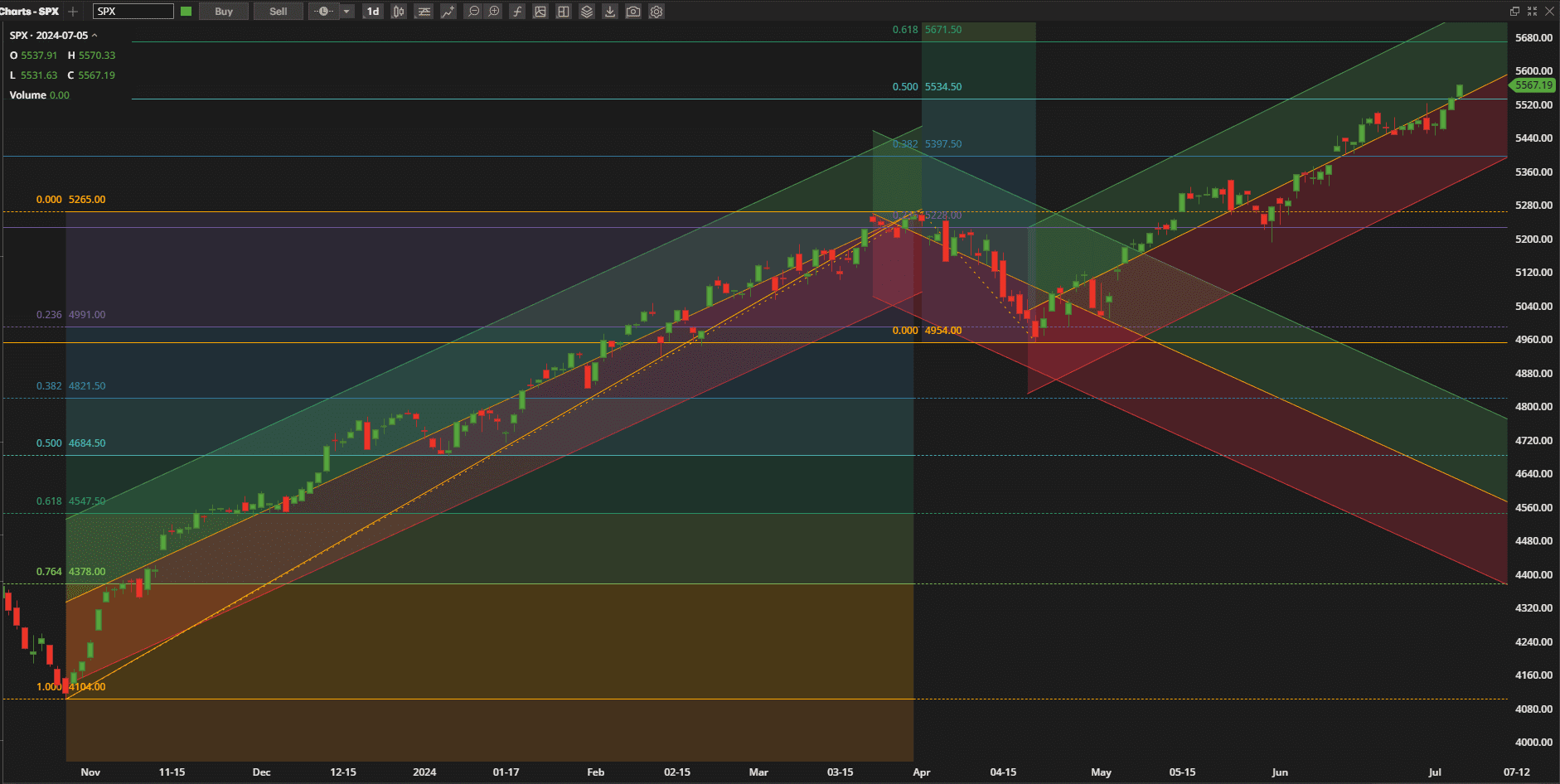Click the Volume 0.00 legend value
Screen dimensions: 1560x784
pos(60,95)
